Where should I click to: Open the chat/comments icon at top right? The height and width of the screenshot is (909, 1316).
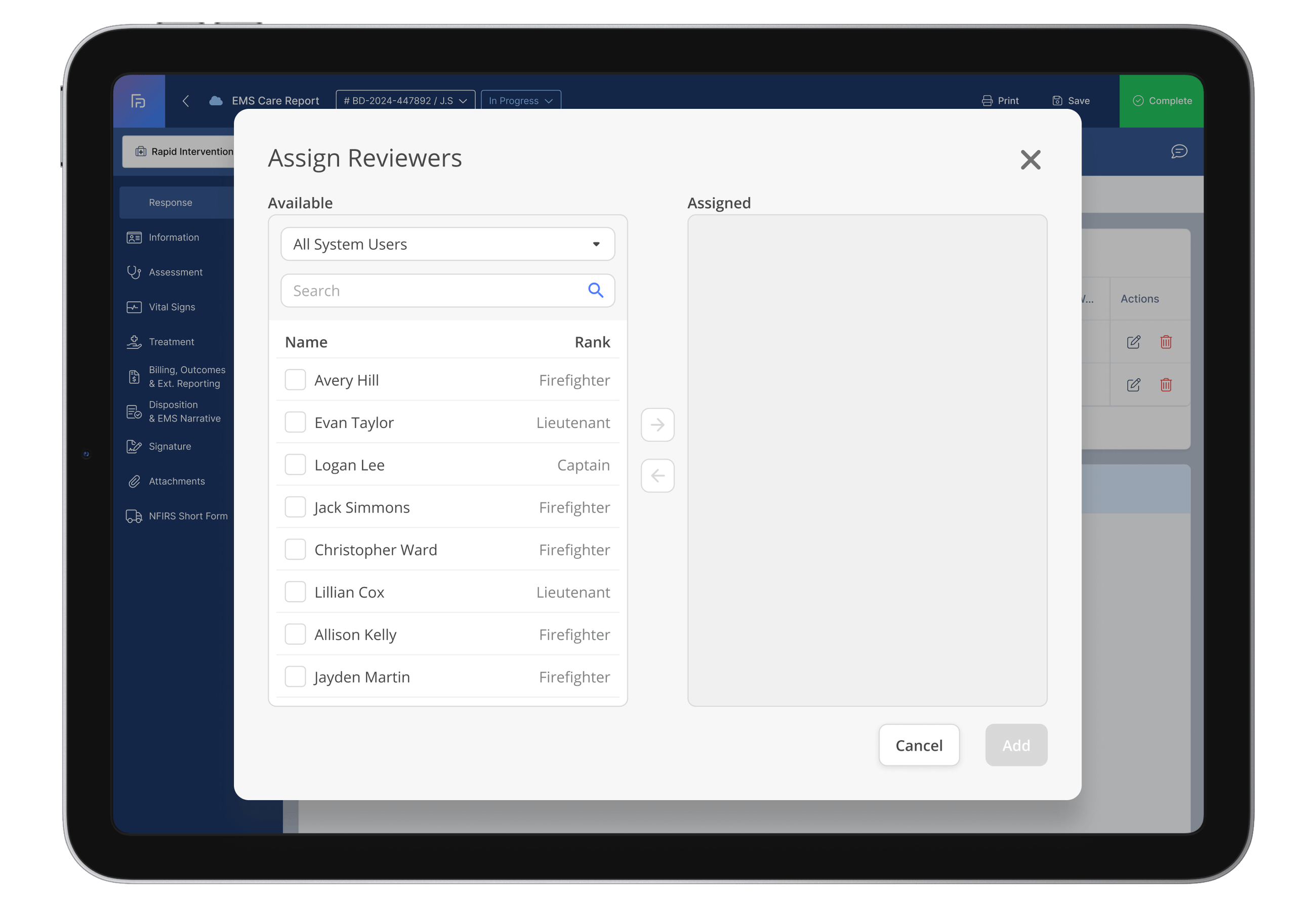(1179, 151)
